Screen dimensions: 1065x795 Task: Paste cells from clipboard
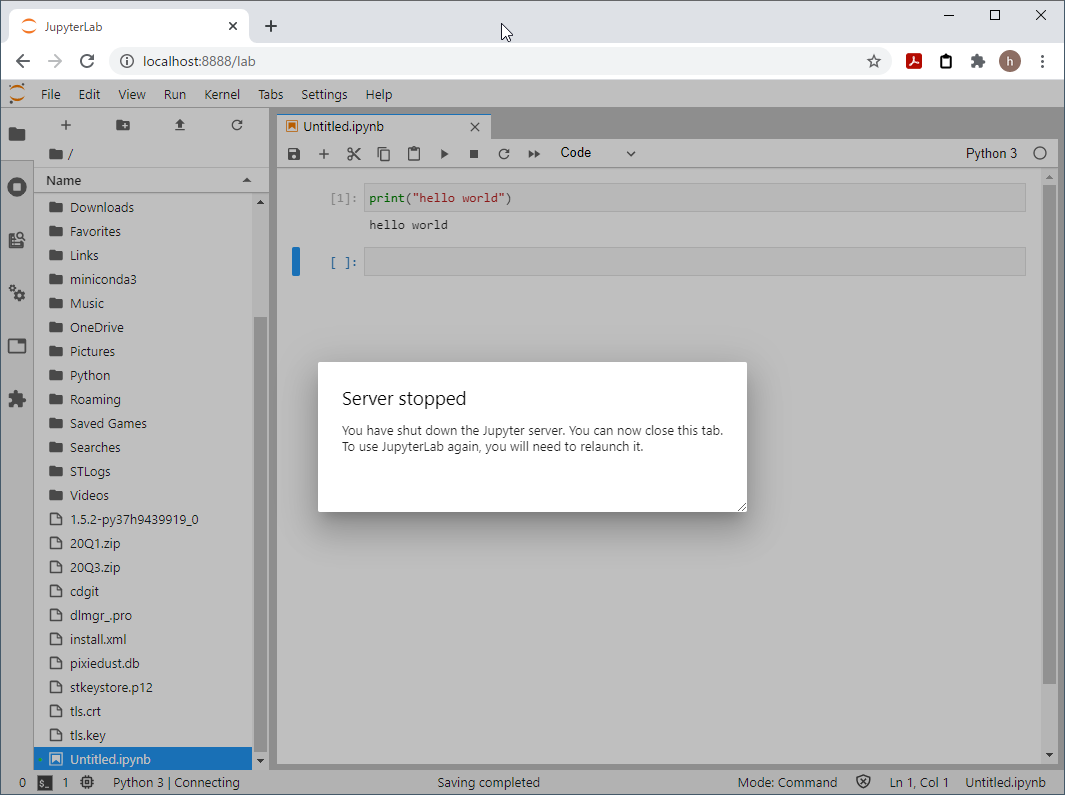414,154
